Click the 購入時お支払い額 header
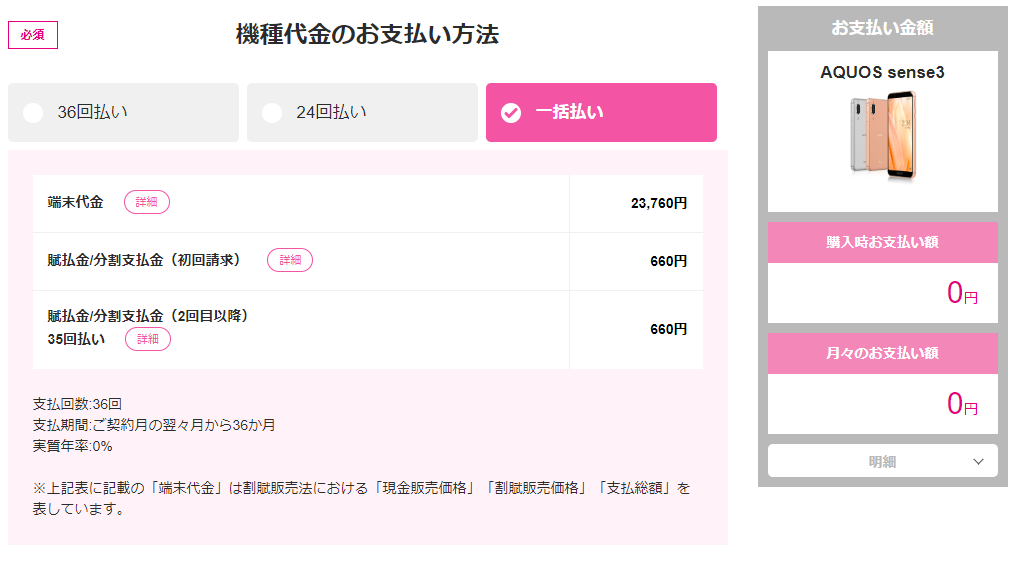This screenshot has height=563, width=1017. pyautogui.click(x=883, y=243)
